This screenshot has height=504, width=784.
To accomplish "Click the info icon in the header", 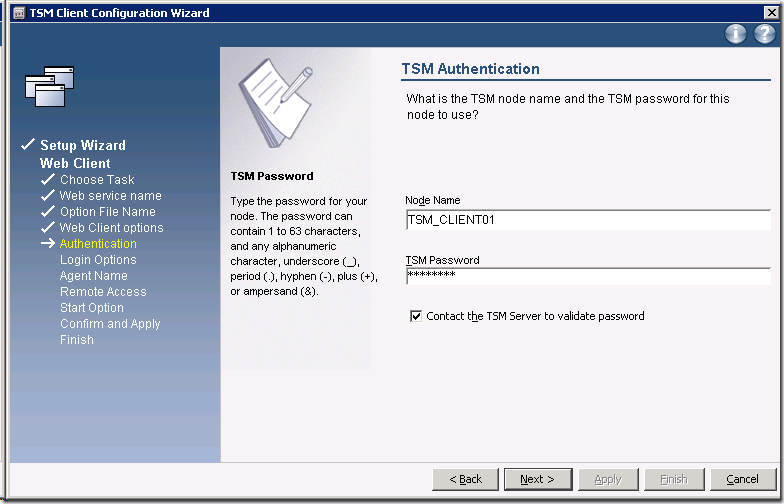I will pyautogui.click(x=736, y=34).
